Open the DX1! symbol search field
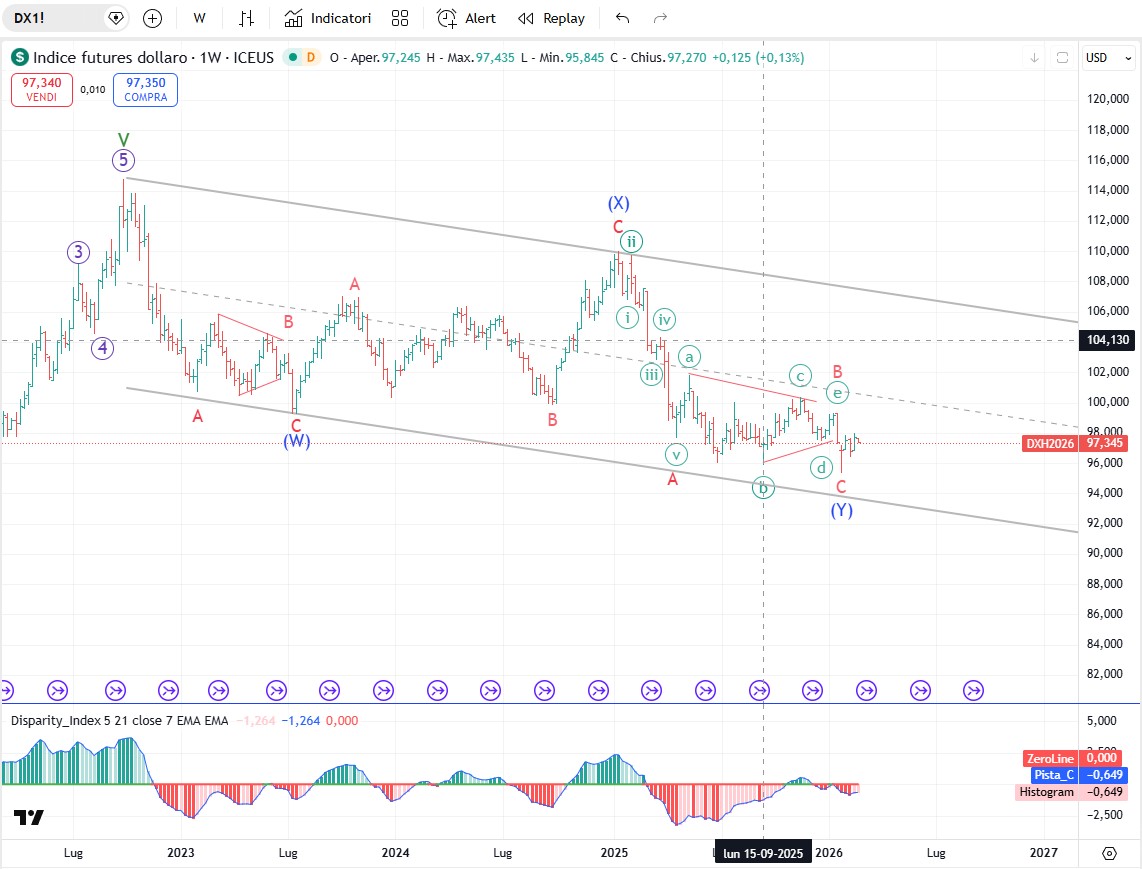This screenshot has height=869, width=1142. pos(55,18)
